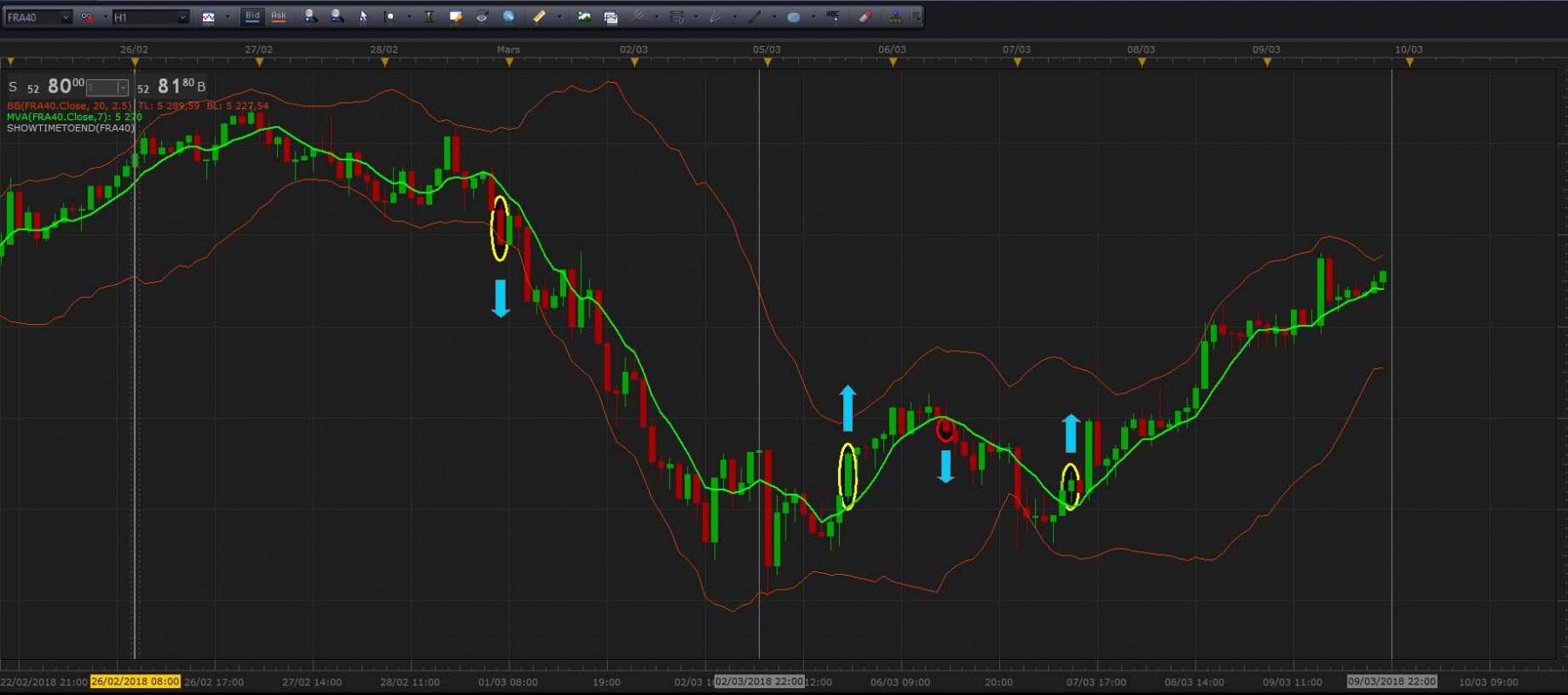Select the ruler measure tool
Image resolution: width=1568 pixels, height=695 pixels.
pyautogui.click(x=539, y=17)
